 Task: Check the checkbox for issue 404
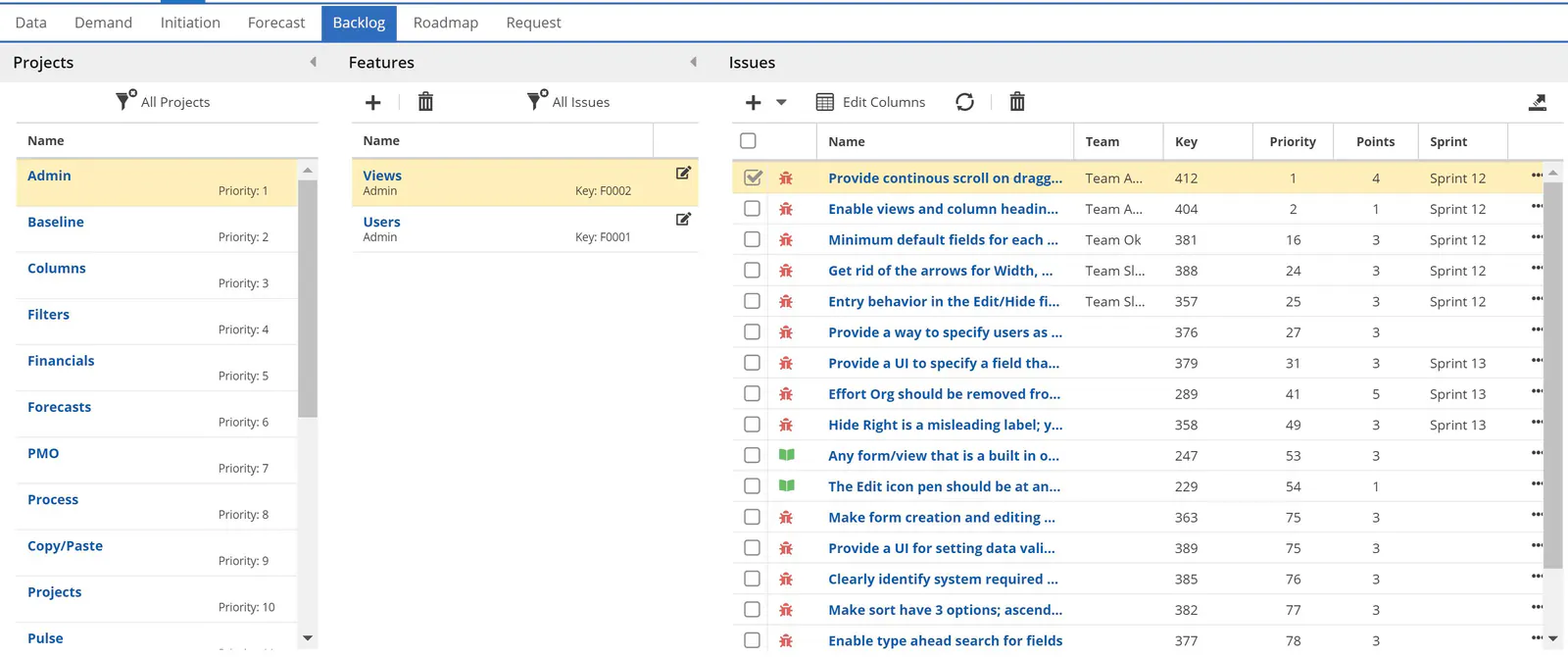tap(752, 209)
